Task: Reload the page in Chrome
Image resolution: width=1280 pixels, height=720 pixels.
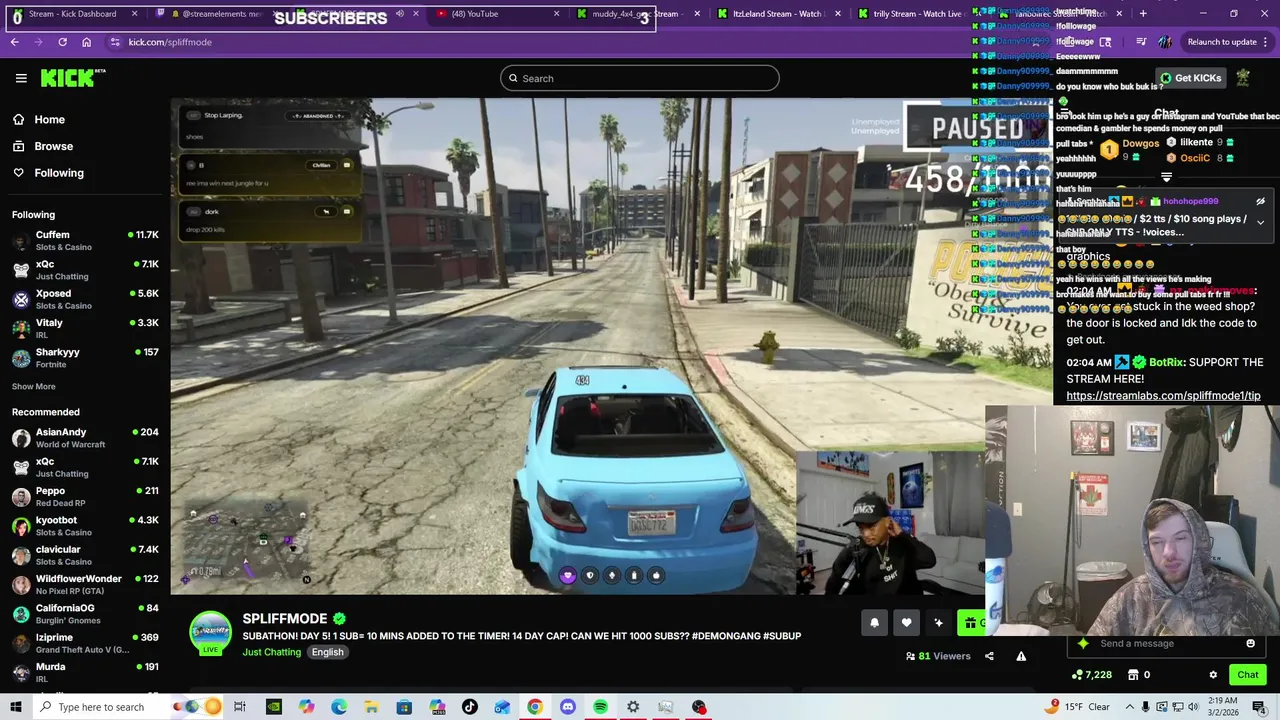Action: [x=62, y=42]
